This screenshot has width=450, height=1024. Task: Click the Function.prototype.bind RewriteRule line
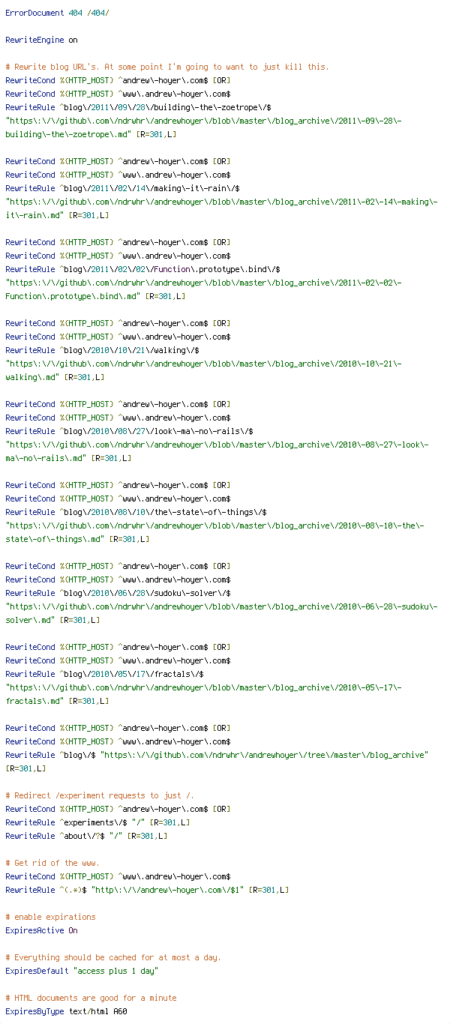[143, 270]
